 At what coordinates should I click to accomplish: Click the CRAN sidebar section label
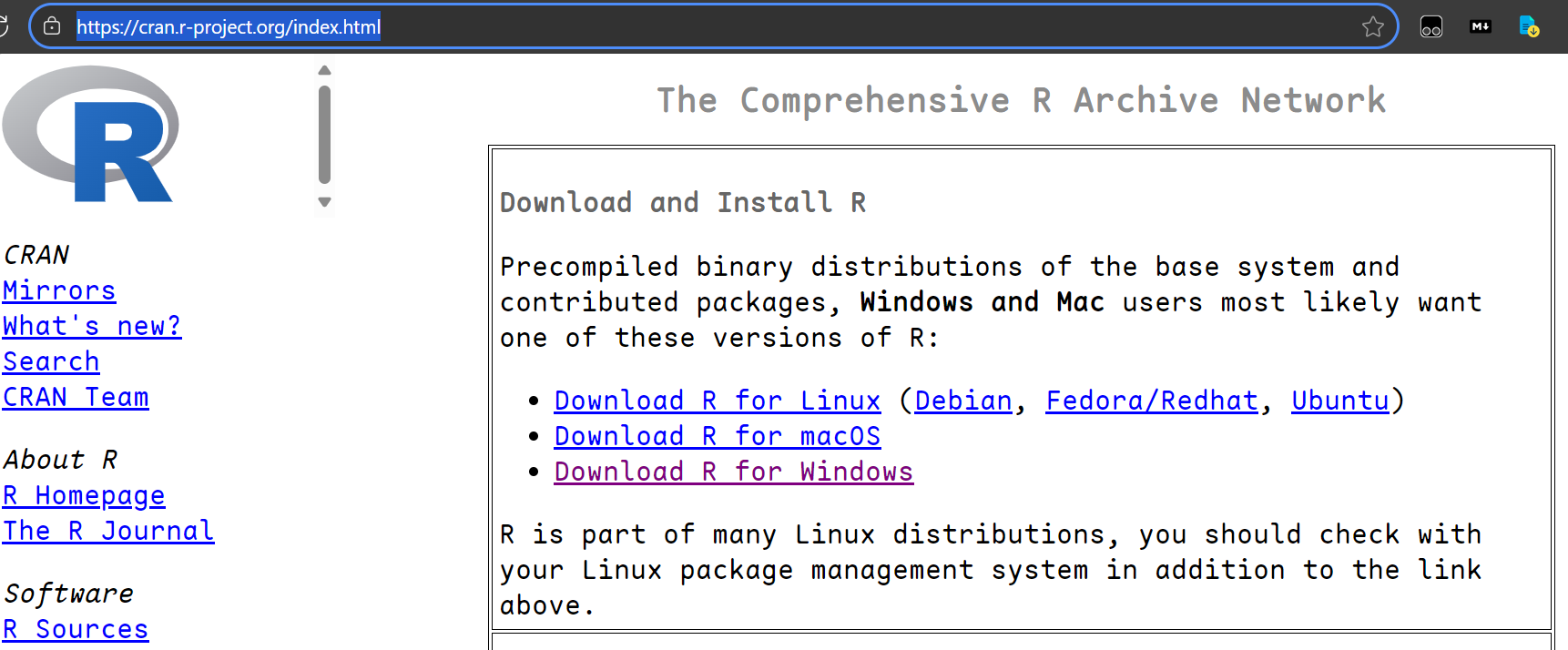[36, 255]
